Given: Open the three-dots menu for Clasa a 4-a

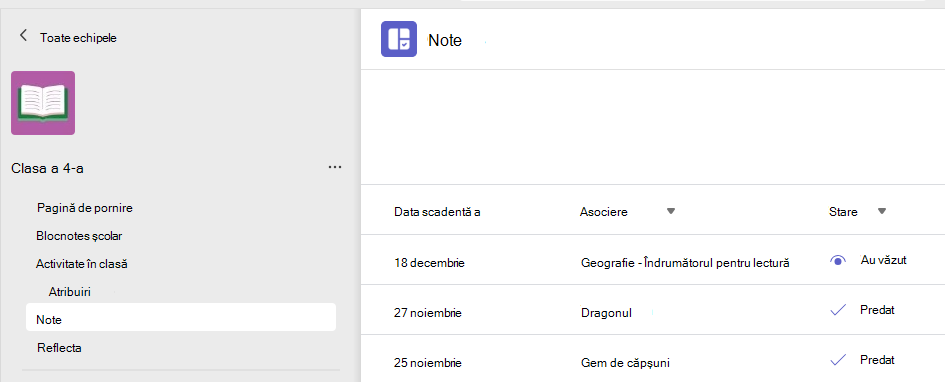Looking at the screenshot, I should pos(335,167).
